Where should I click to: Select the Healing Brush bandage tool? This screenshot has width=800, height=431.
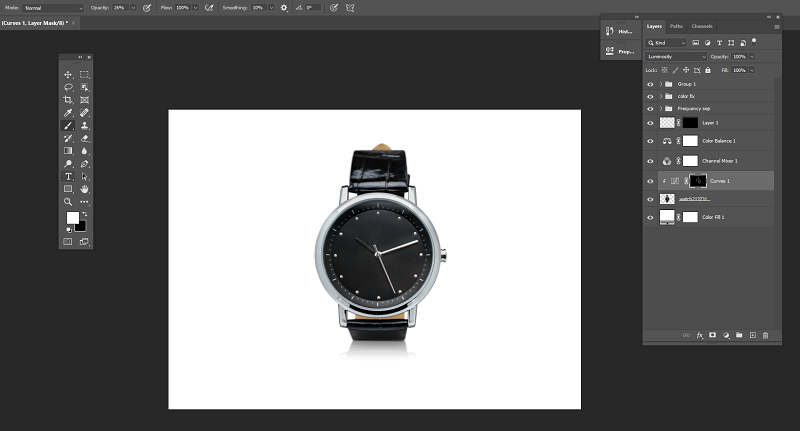pos(84,113)
